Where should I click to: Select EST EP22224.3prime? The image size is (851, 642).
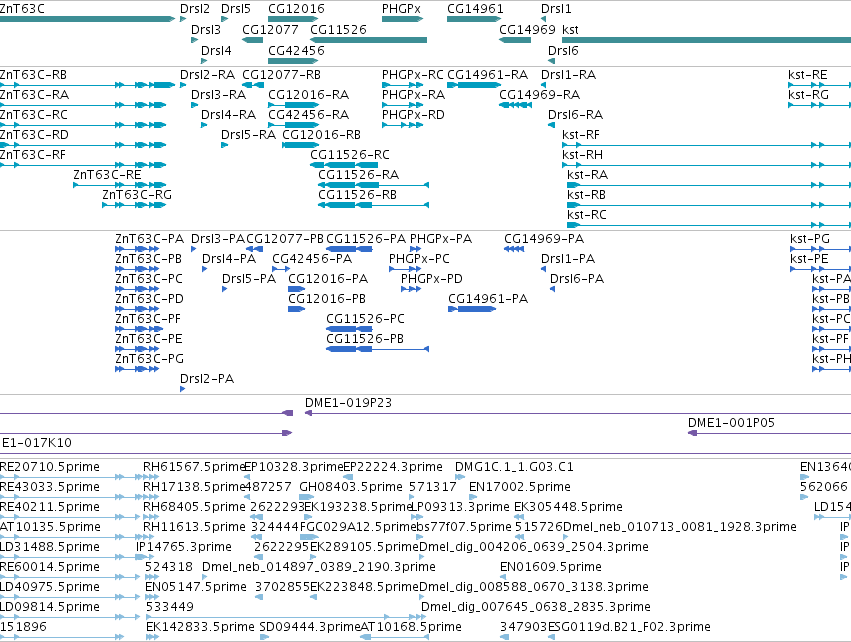click(393, 467)
